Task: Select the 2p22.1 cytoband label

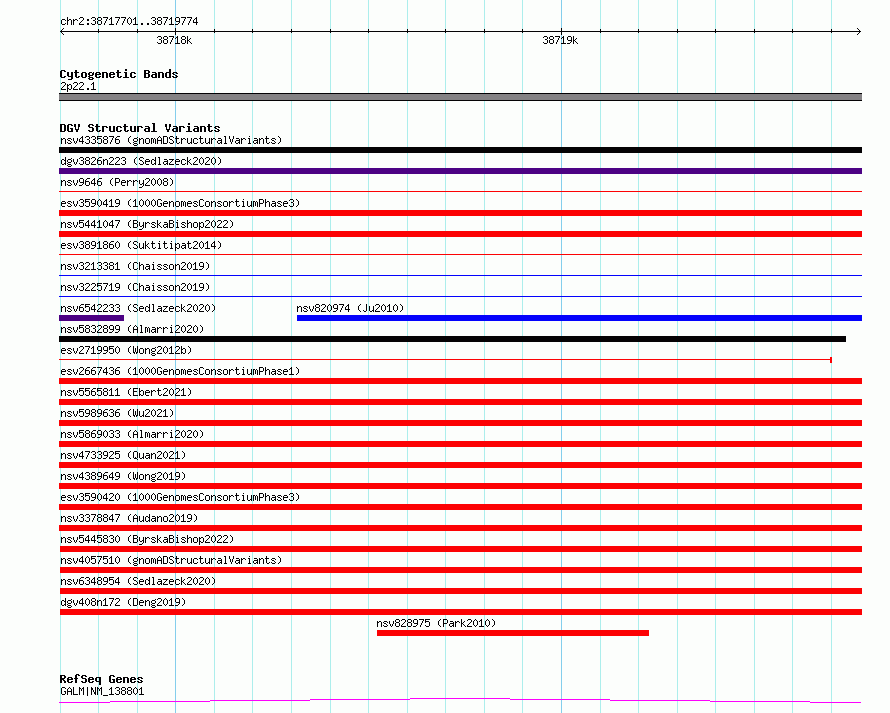Action: pos(78,86)
